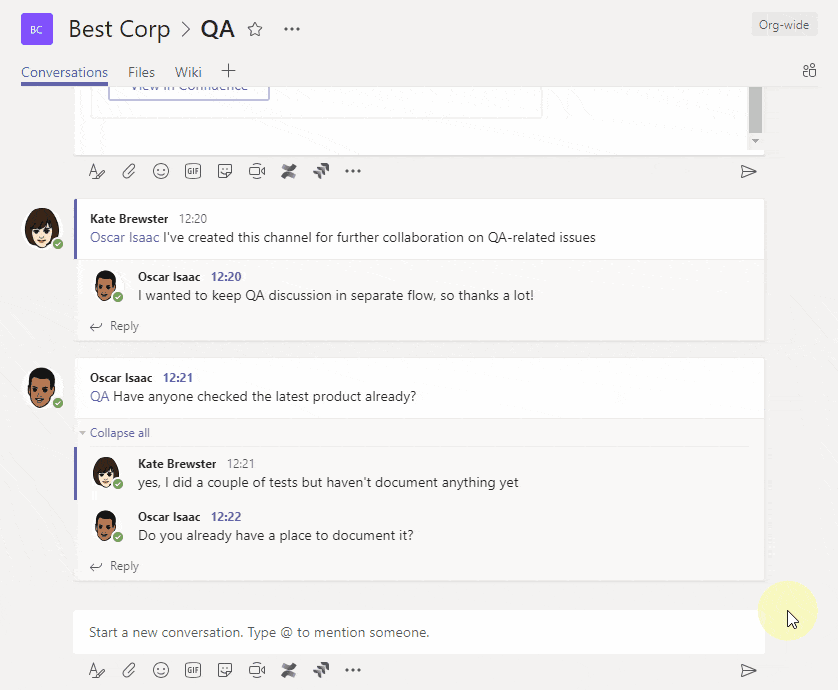Send new conversation with bottom arrow icon

(x=748, y=670)
